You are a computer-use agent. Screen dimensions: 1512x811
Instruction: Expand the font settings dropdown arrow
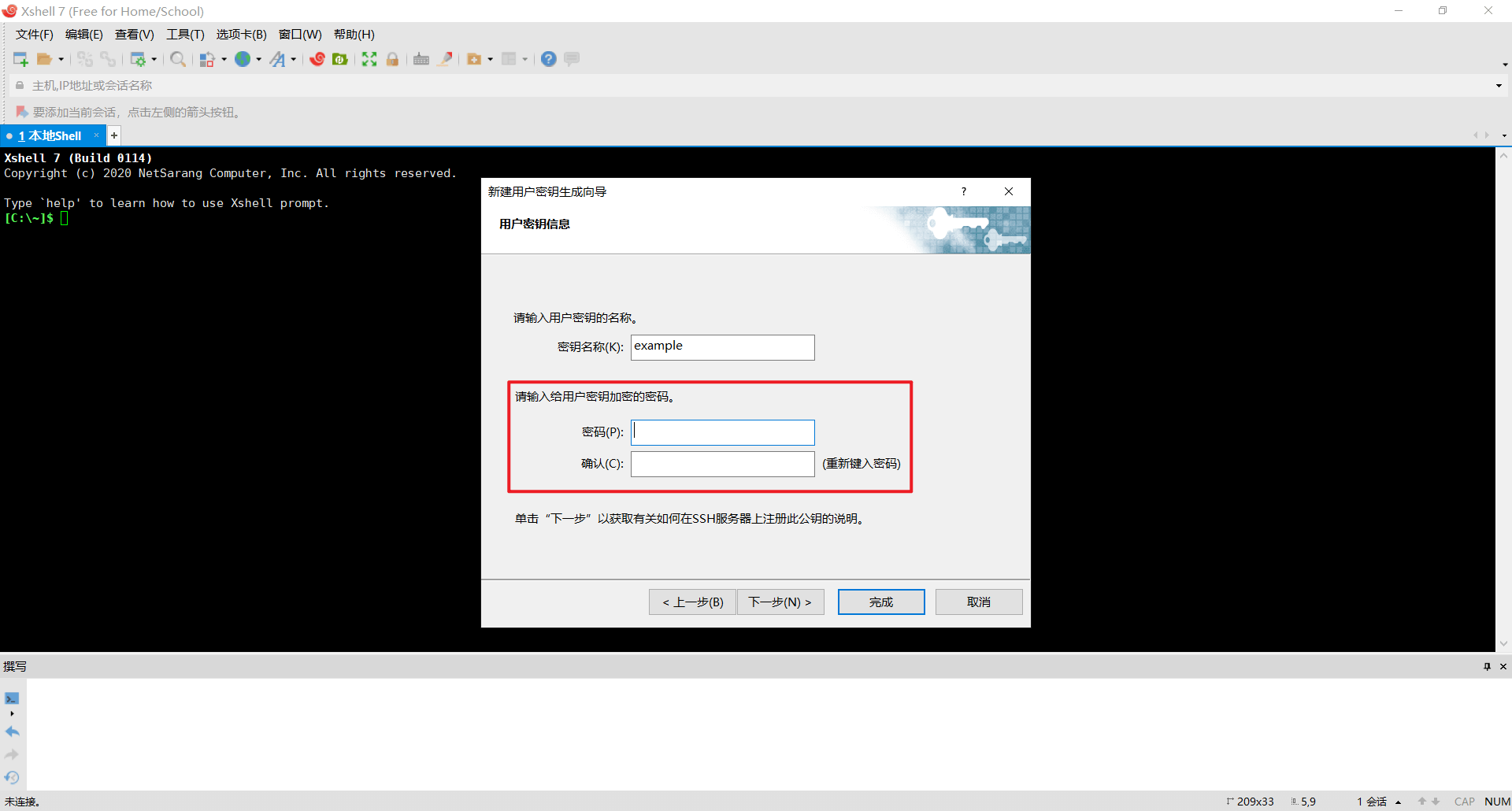294,59
